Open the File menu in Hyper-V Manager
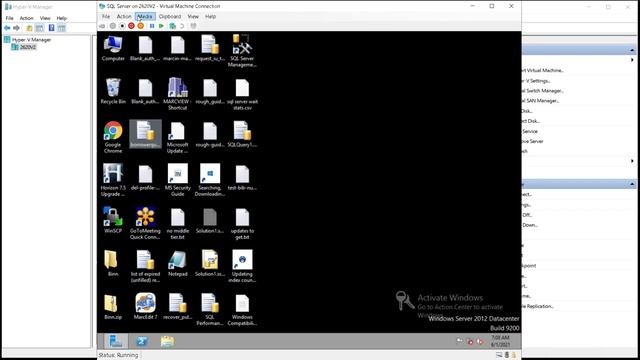640x360 pixels. click(9, 18)
